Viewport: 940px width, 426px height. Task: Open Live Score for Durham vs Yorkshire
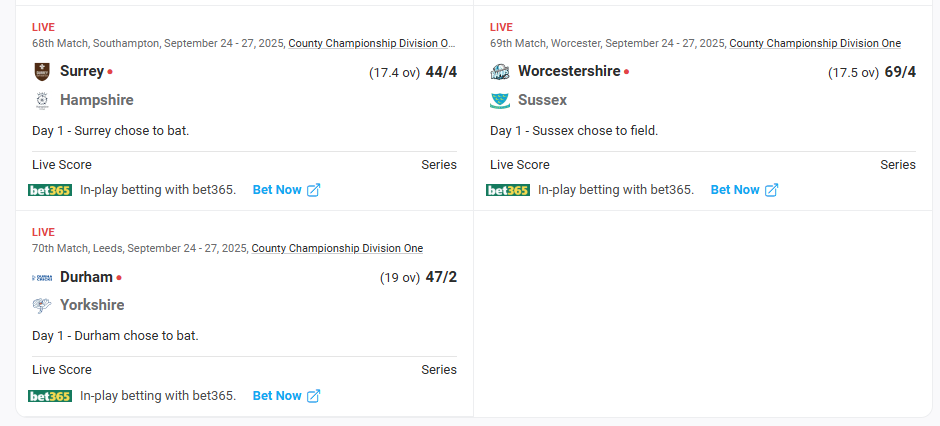click(x=62, y=370)
